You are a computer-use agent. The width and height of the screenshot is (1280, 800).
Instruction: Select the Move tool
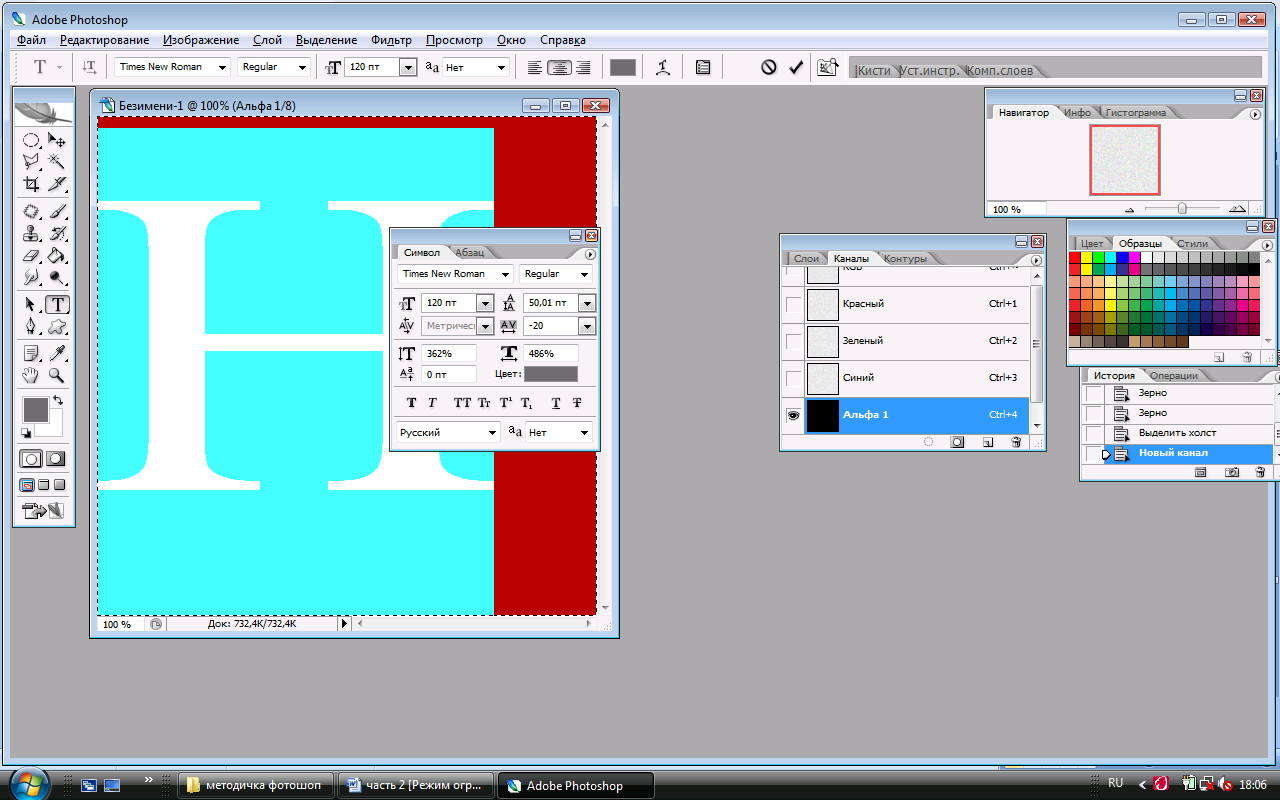click(x=57, y=141)
